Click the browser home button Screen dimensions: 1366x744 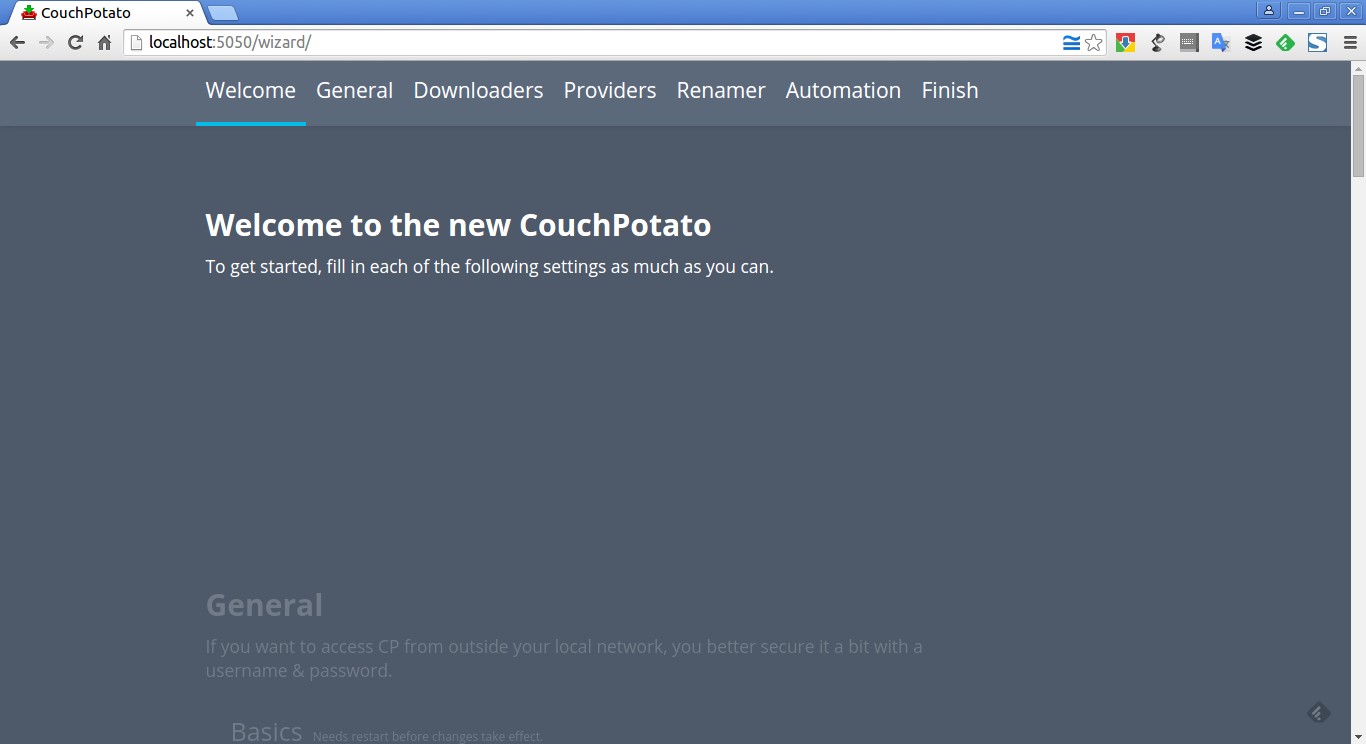104,42
